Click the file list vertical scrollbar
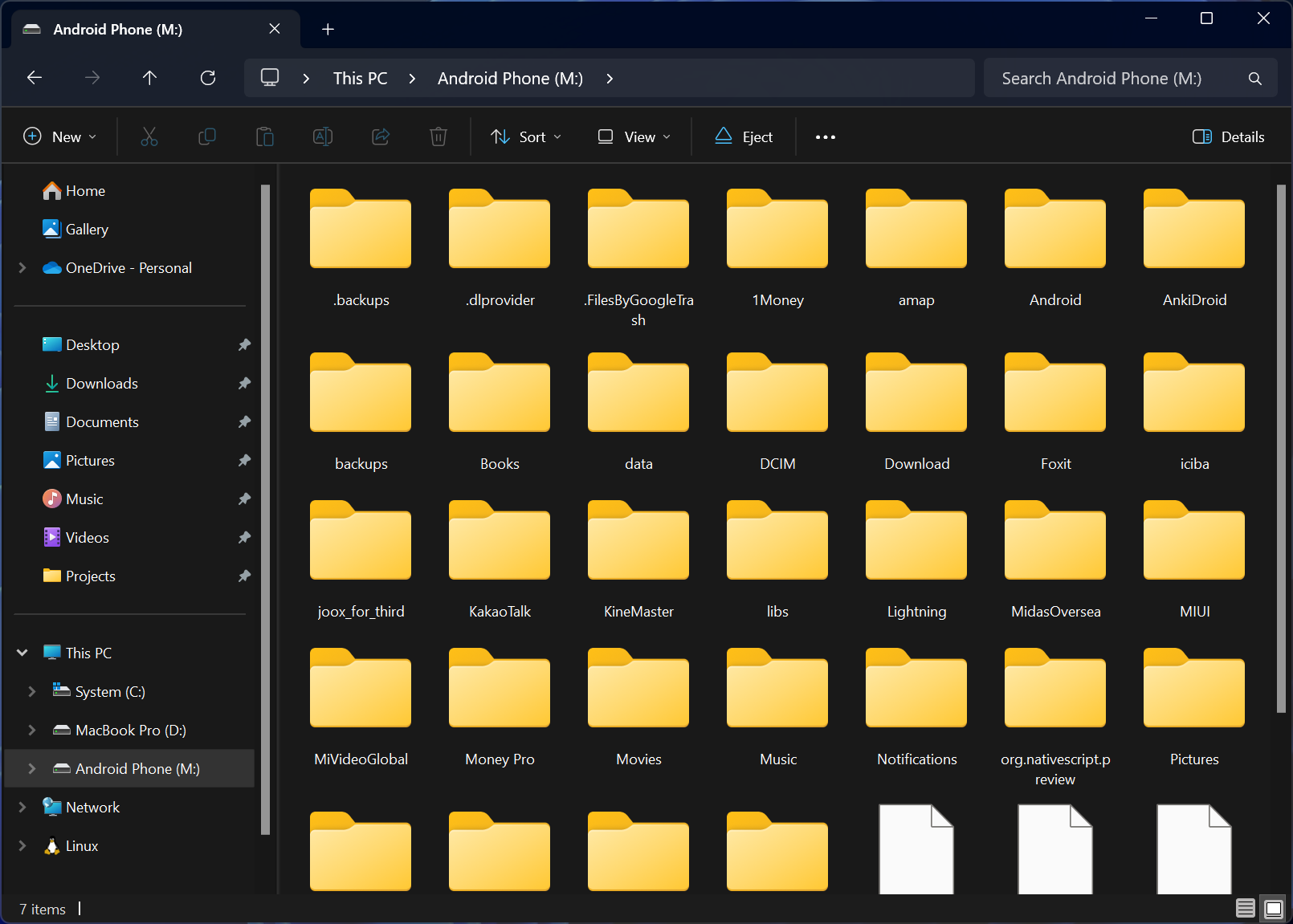The height and width of the screenshot is (924, 1293). [1281, 448]
